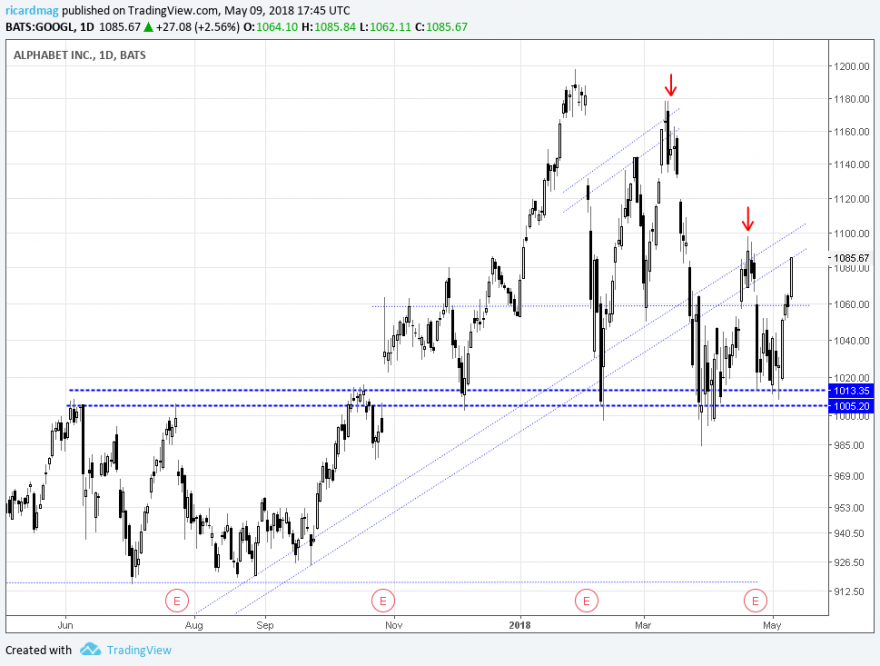880x666 pixels.
Task: Click the blue 1005.20 price line label
Action: click(851, 406)
